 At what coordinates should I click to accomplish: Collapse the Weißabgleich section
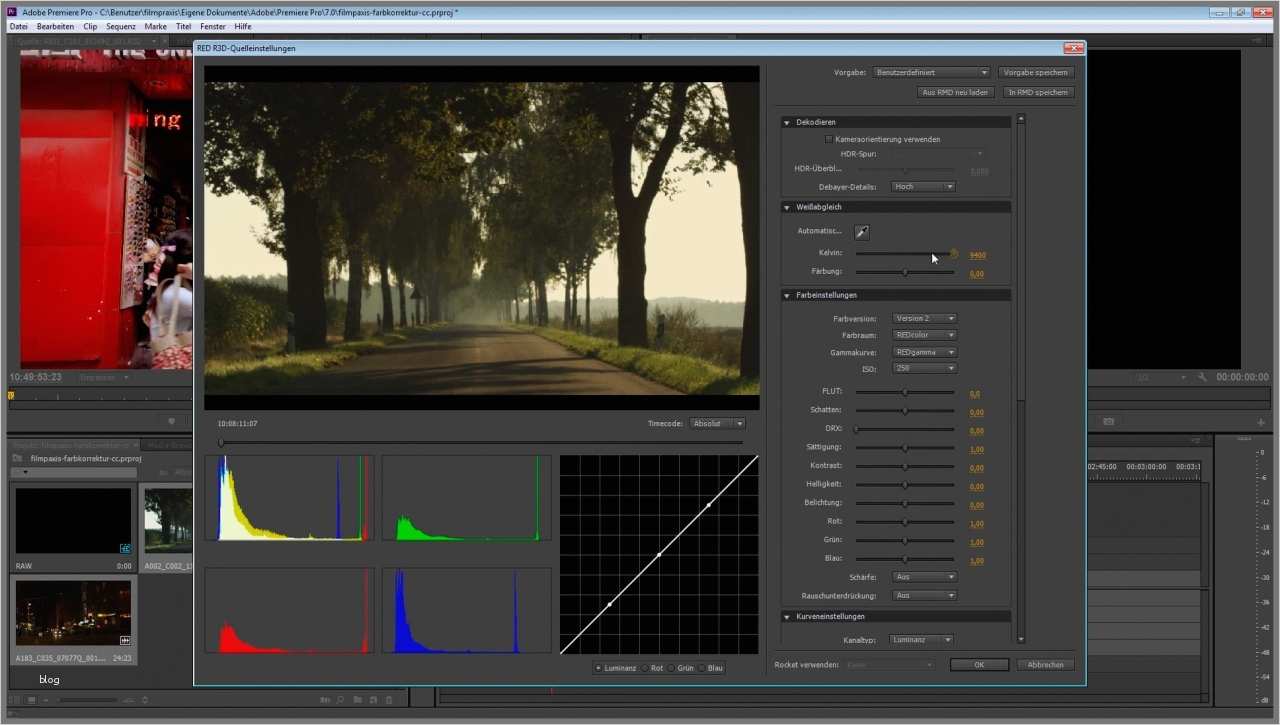click(x=787, y=207)
